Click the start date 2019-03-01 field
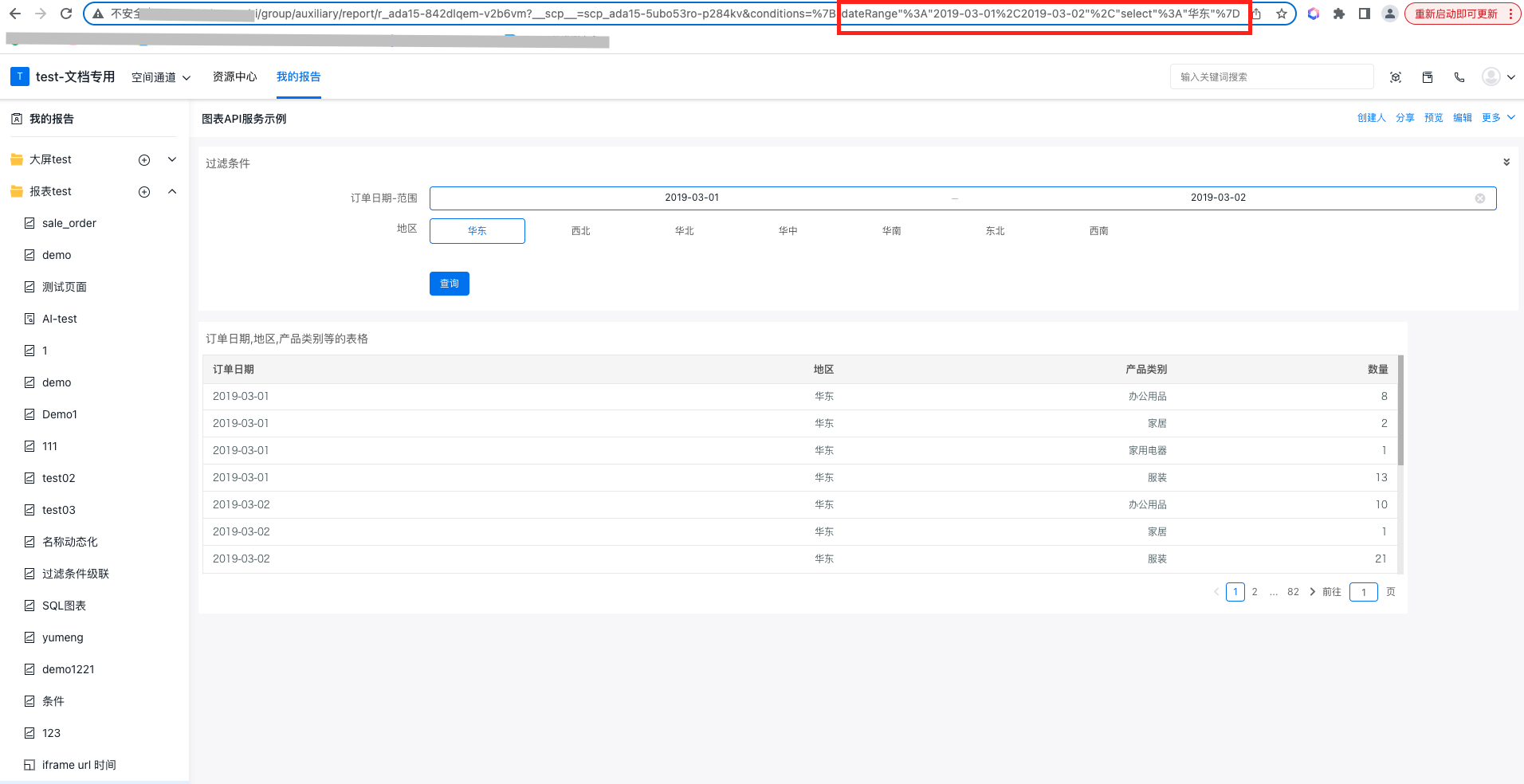 [692, 198]
